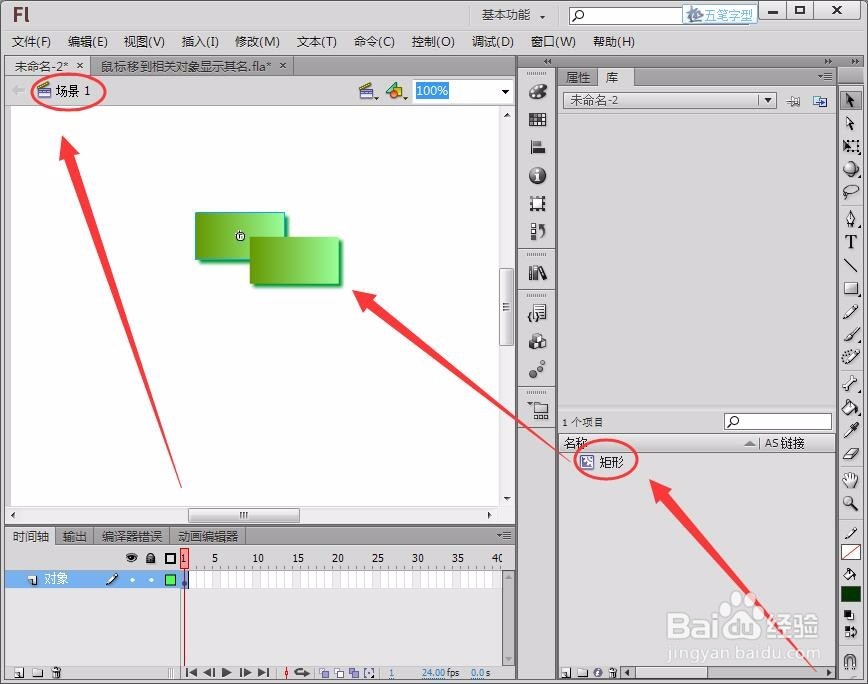The width and height of the screenshot is (868, 684).
Task: Open the 文件(F) menu
Action: 31,42
